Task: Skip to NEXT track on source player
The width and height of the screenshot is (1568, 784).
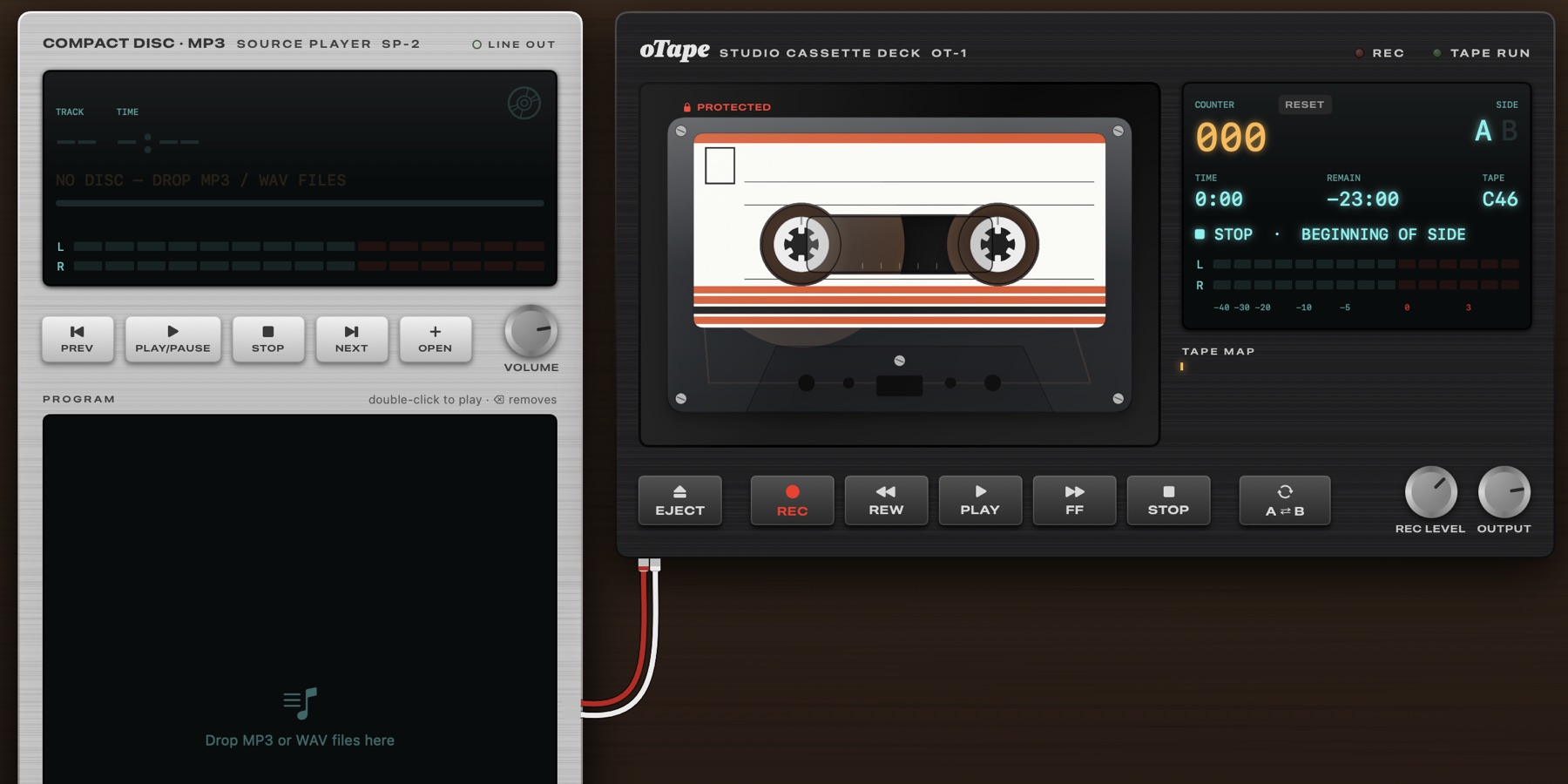Action: (351, 339)
